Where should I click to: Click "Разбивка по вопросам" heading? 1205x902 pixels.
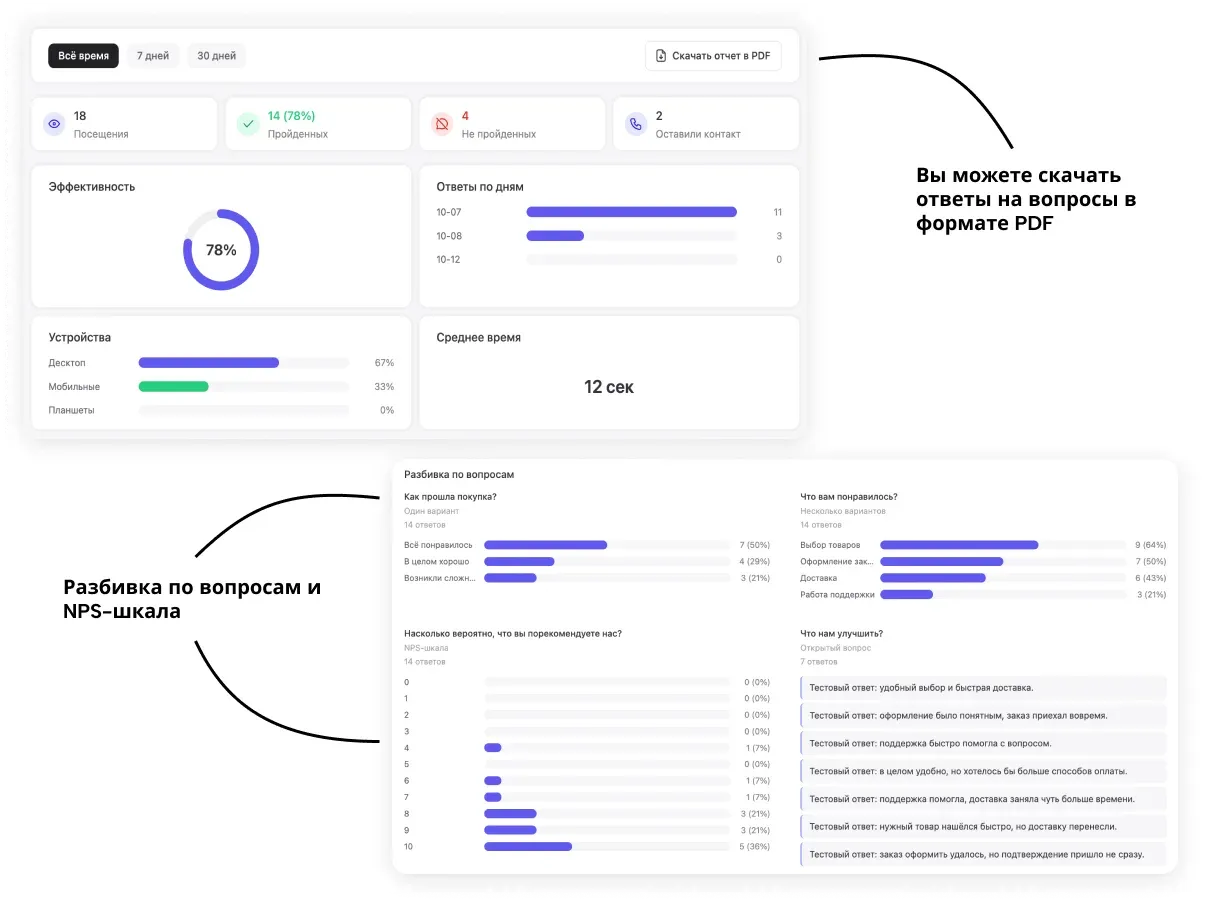coord(459,474)
